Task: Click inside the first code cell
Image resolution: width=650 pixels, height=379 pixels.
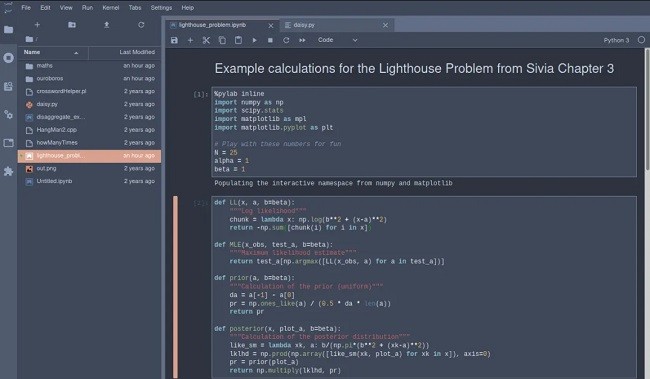Action: (424, 131)
